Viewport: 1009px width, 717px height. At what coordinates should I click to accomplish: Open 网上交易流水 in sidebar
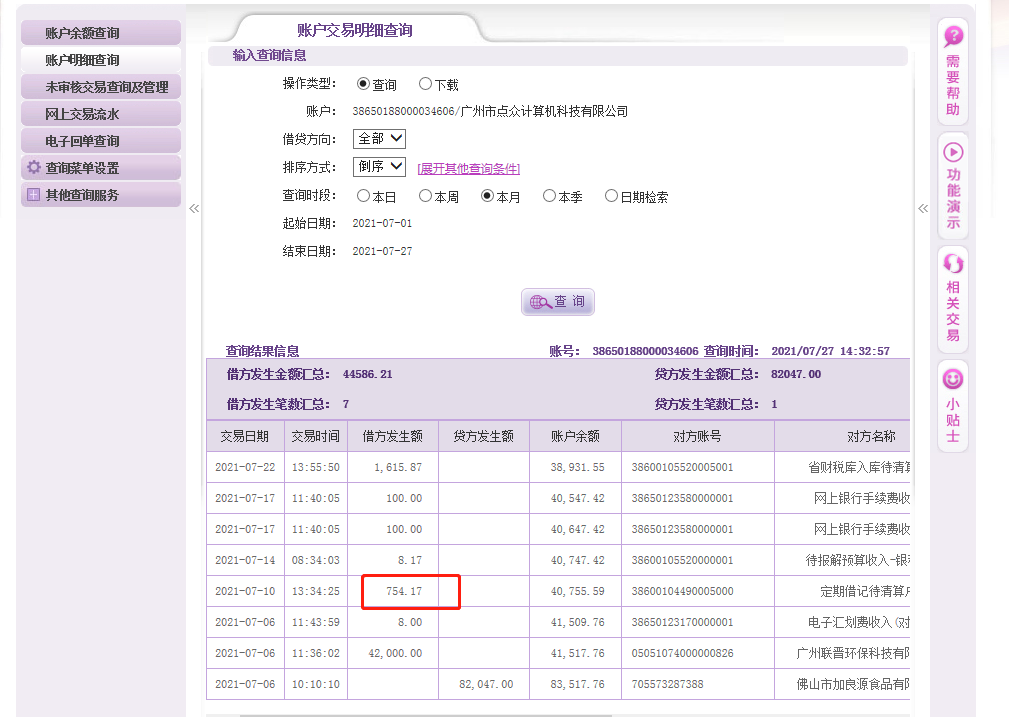[99, 114]
